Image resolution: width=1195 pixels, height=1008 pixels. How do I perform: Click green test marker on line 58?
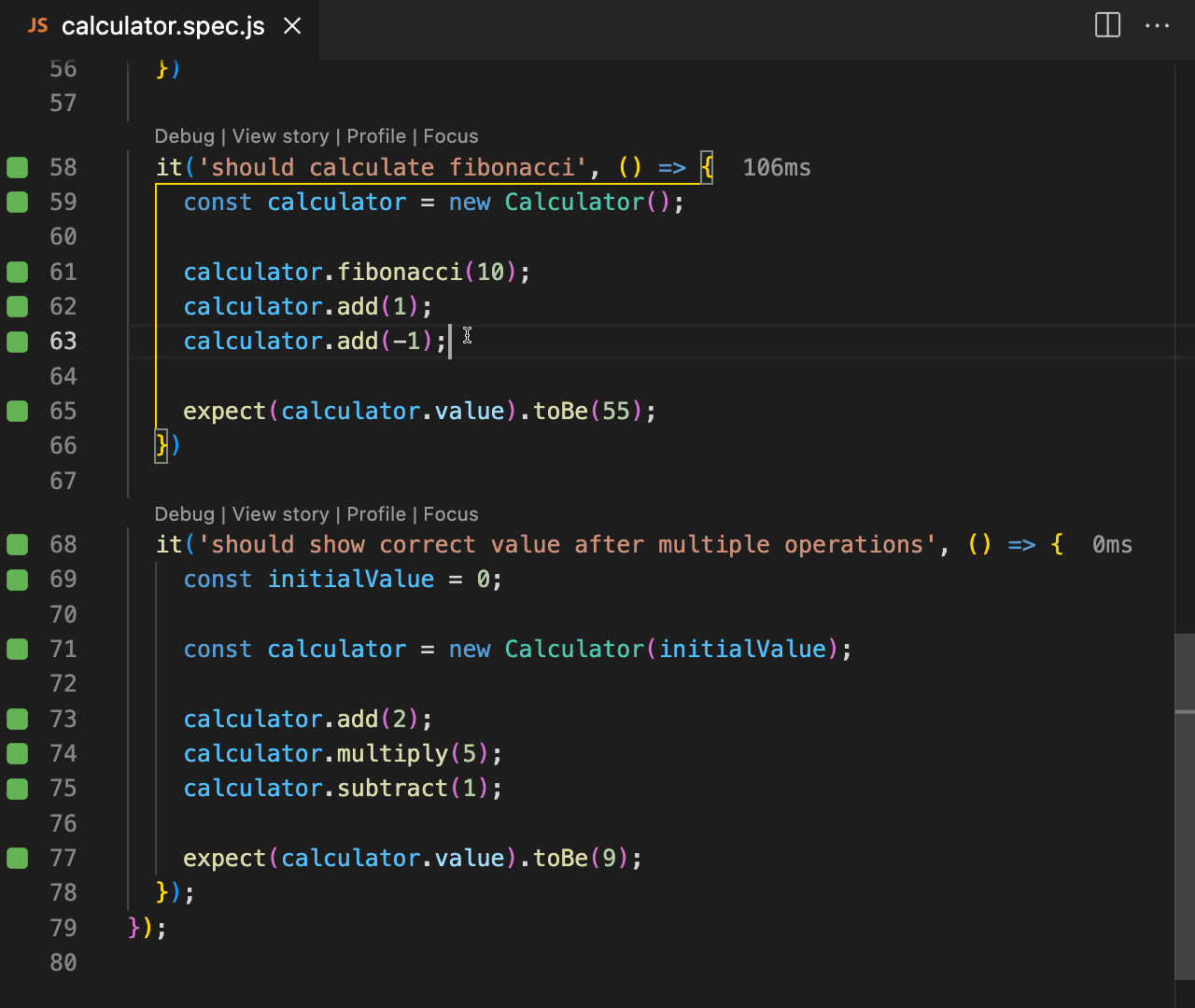pyautogui.click(x=18, y=167)
